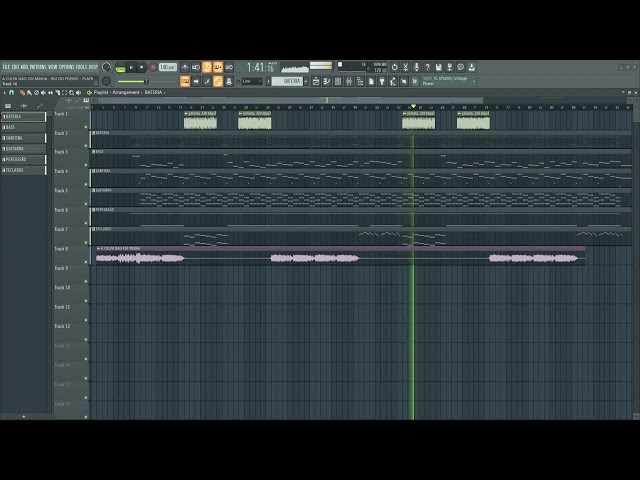Viewport: 640px width, 480px height.
Task: Click the auto-scroll monitor icon
Action: 229,81
